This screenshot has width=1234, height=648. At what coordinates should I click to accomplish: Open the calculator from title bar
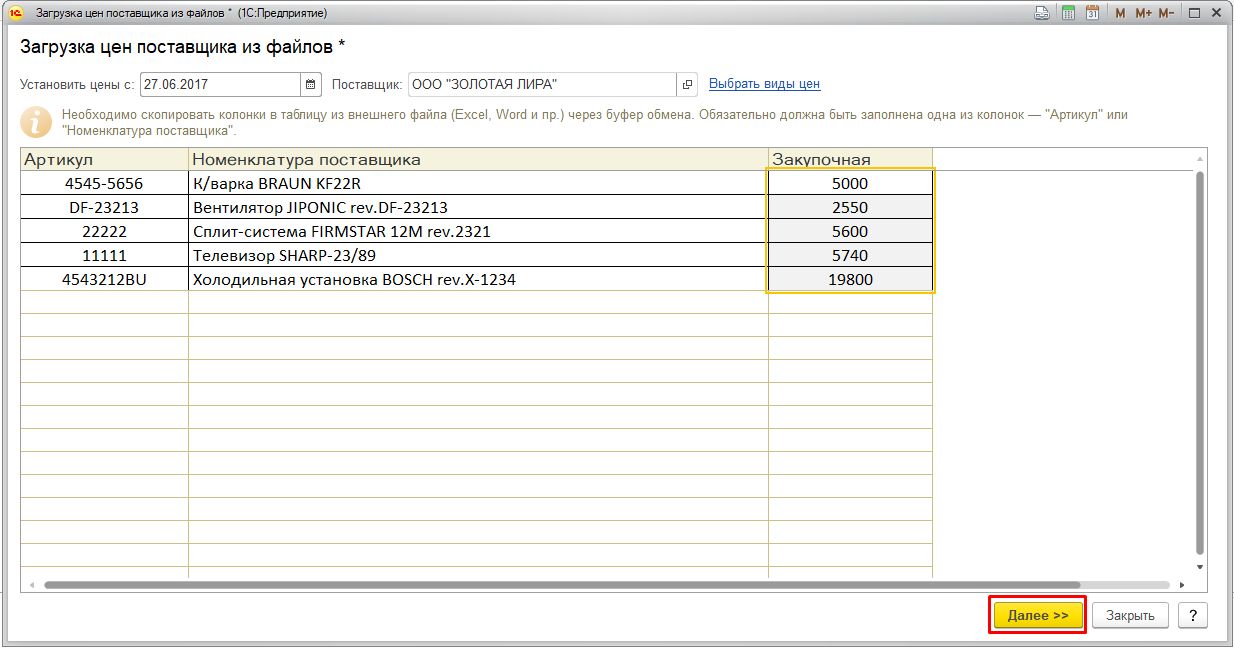pos(1068,13)
